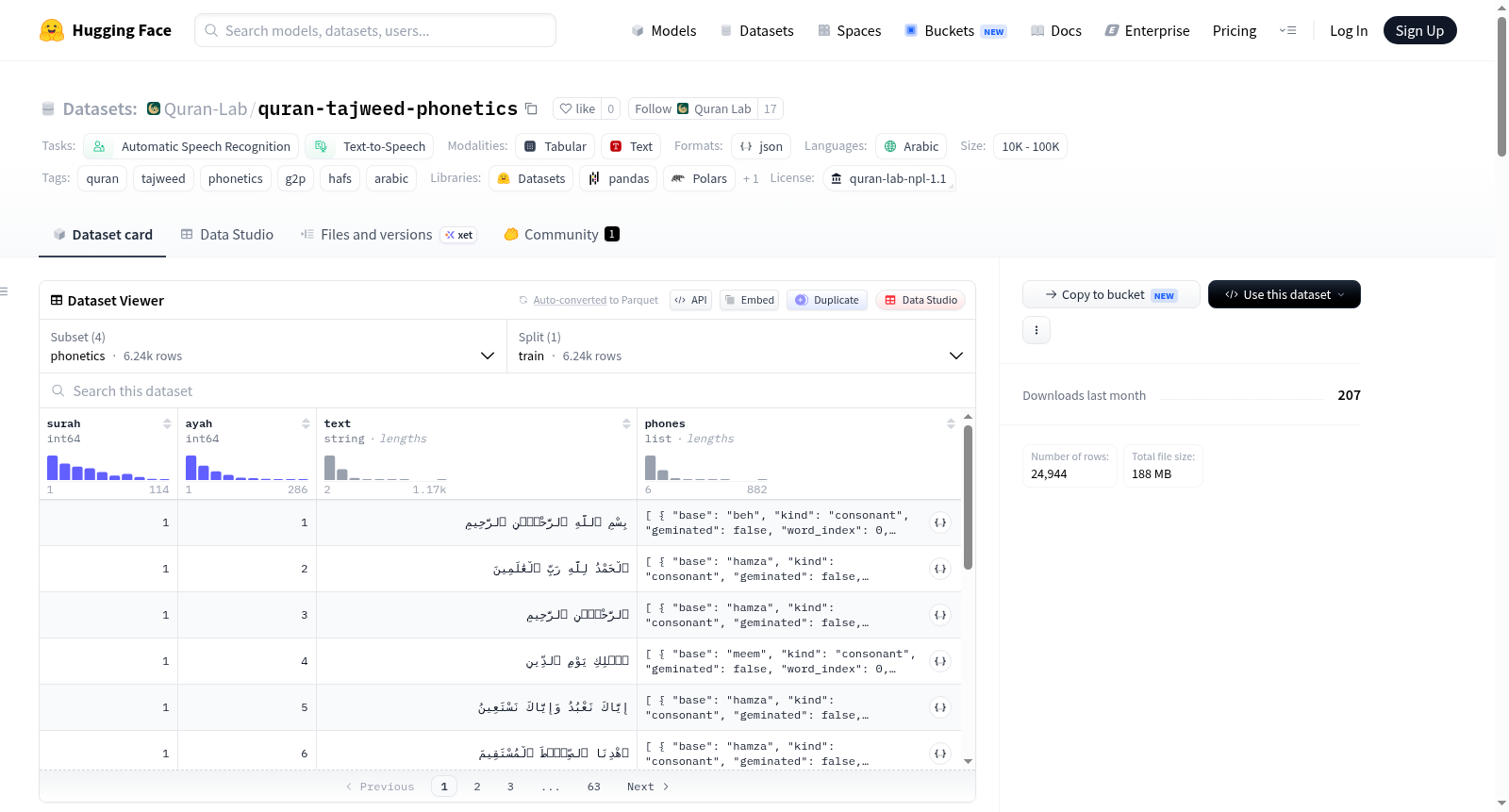This screenshot has height=812, width=1509.
Task: Expand phones JSON for ayah 4 row
Action: click(x=940, y=661)
